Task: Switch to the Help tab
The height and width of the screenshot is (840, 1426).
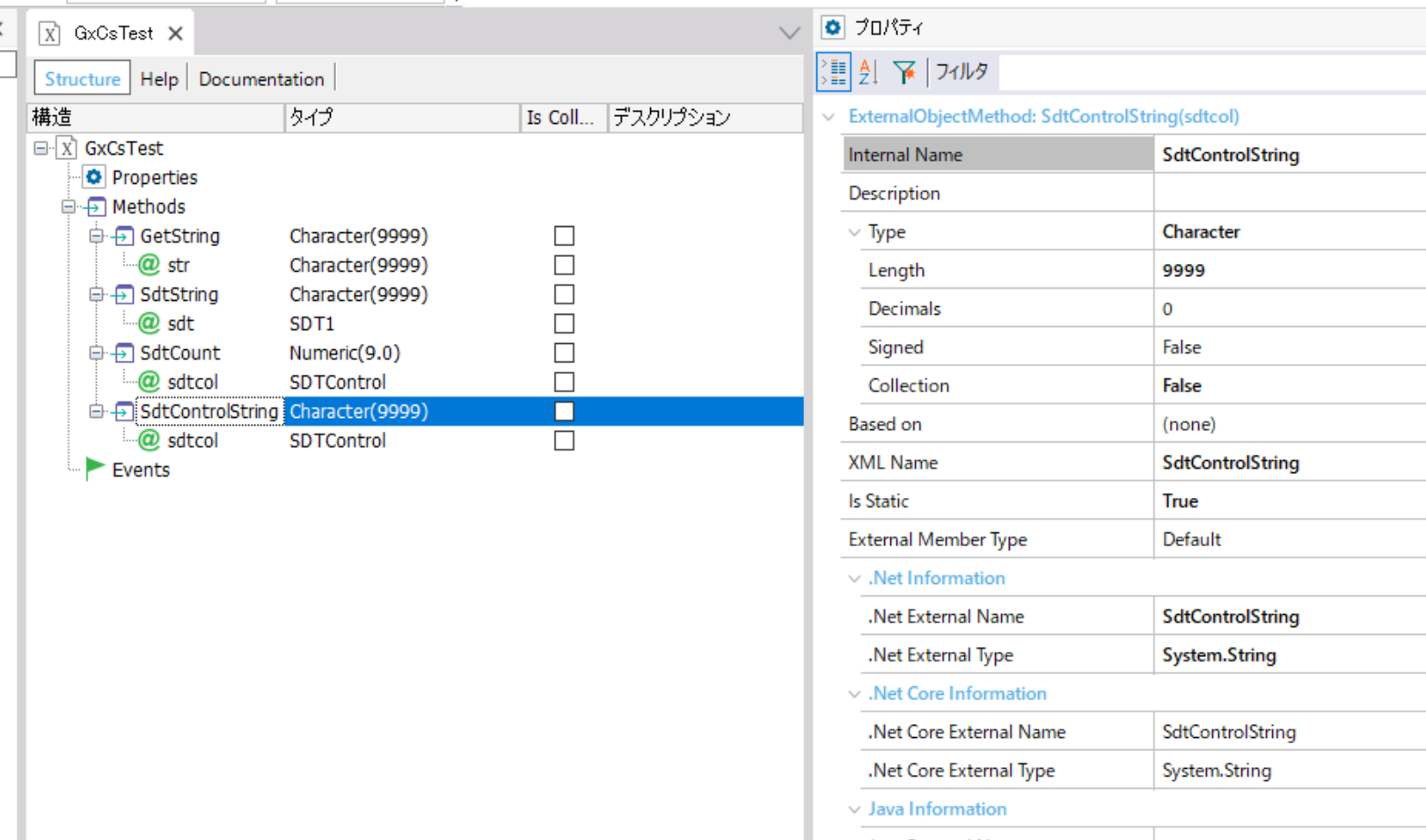Action: tap(159, 79)
